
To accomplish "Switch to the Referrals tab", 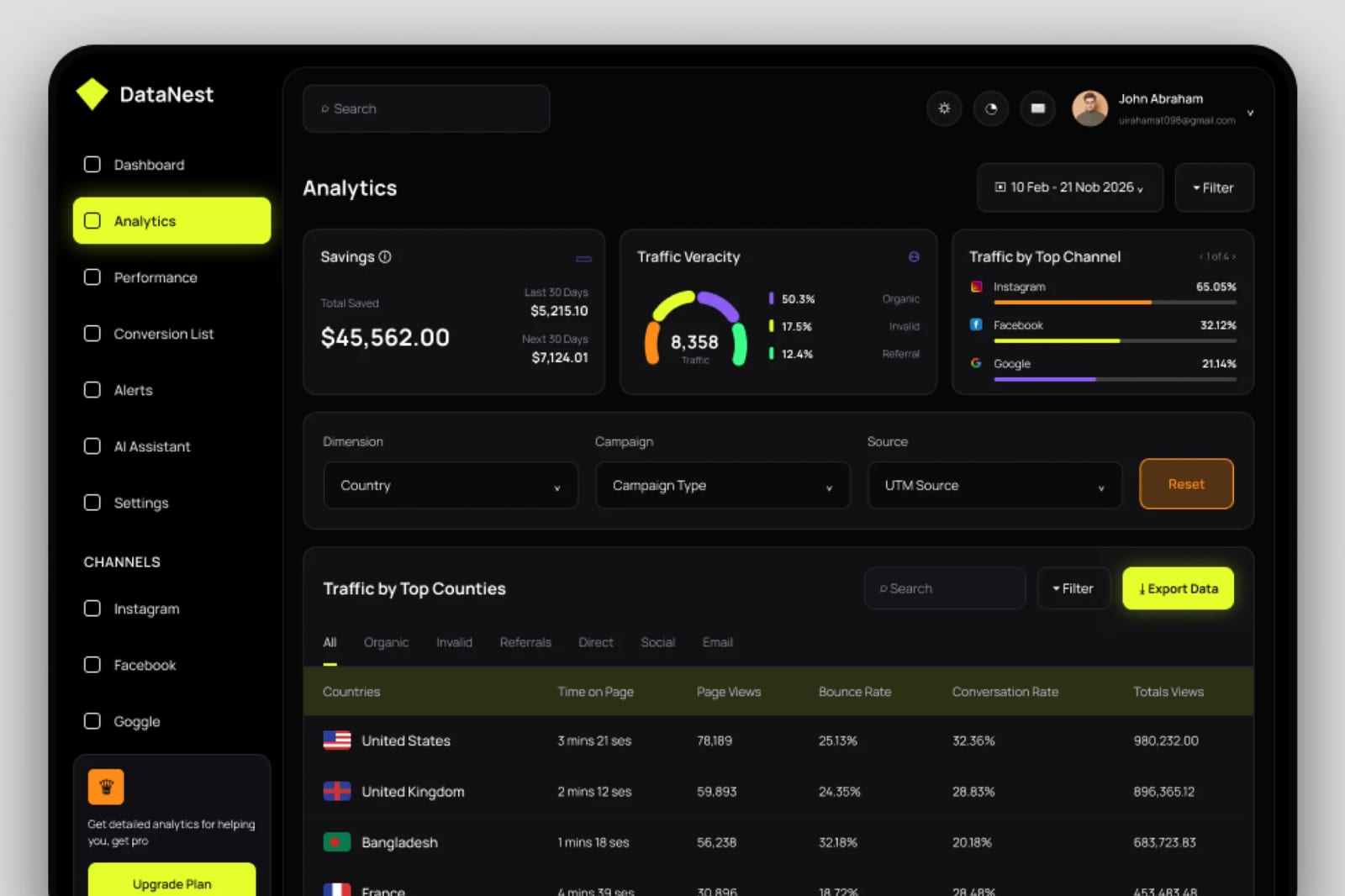I will click(x=525, y=642).
